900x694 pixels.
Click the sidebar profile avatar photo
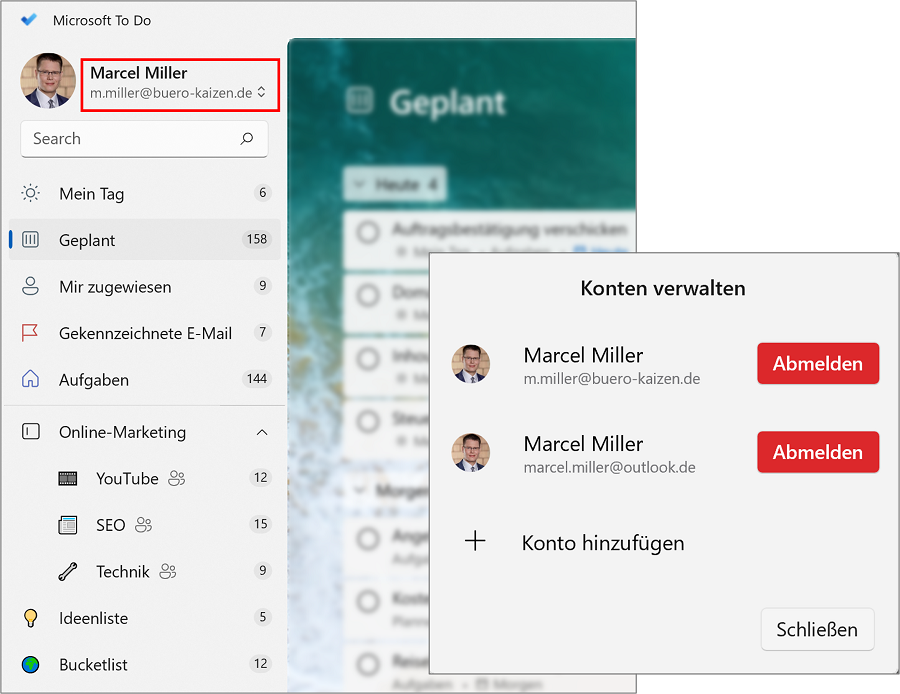[48, 81]
